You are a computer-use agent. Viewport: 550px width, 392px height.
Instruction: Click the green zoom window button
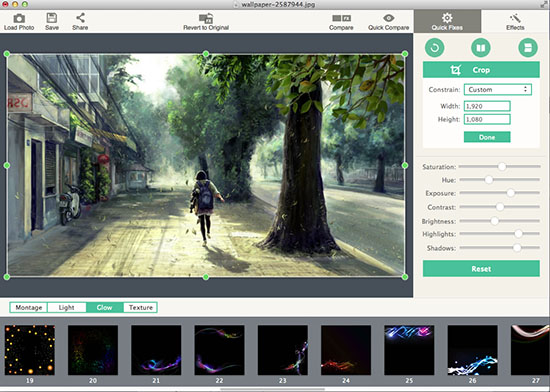pyautogui.click(x=25, y=4)
